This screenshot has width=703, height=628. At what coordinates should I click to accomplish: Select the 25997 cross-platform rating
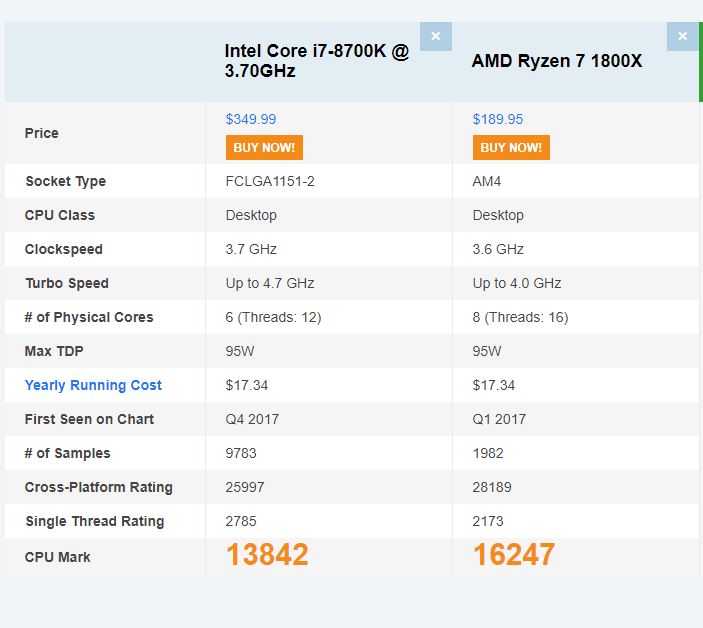click(x=245, y=487)
